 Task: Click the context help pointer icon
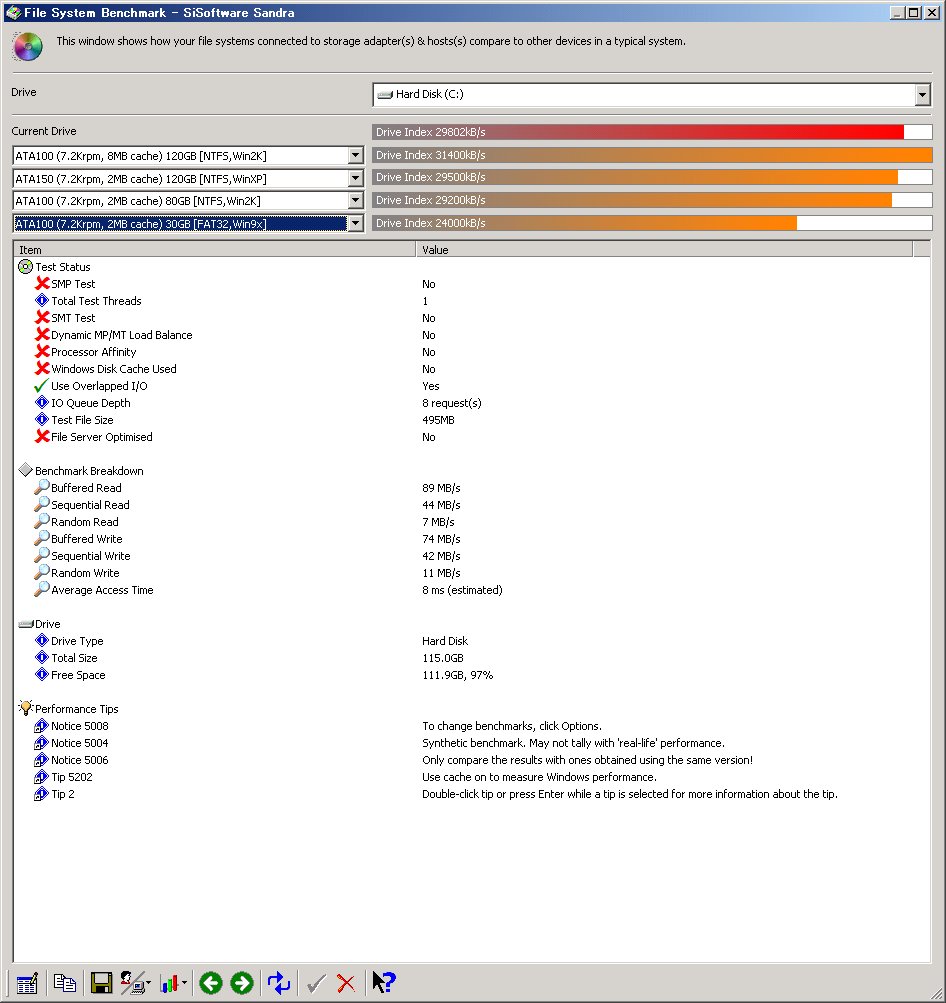pos(384,983)
